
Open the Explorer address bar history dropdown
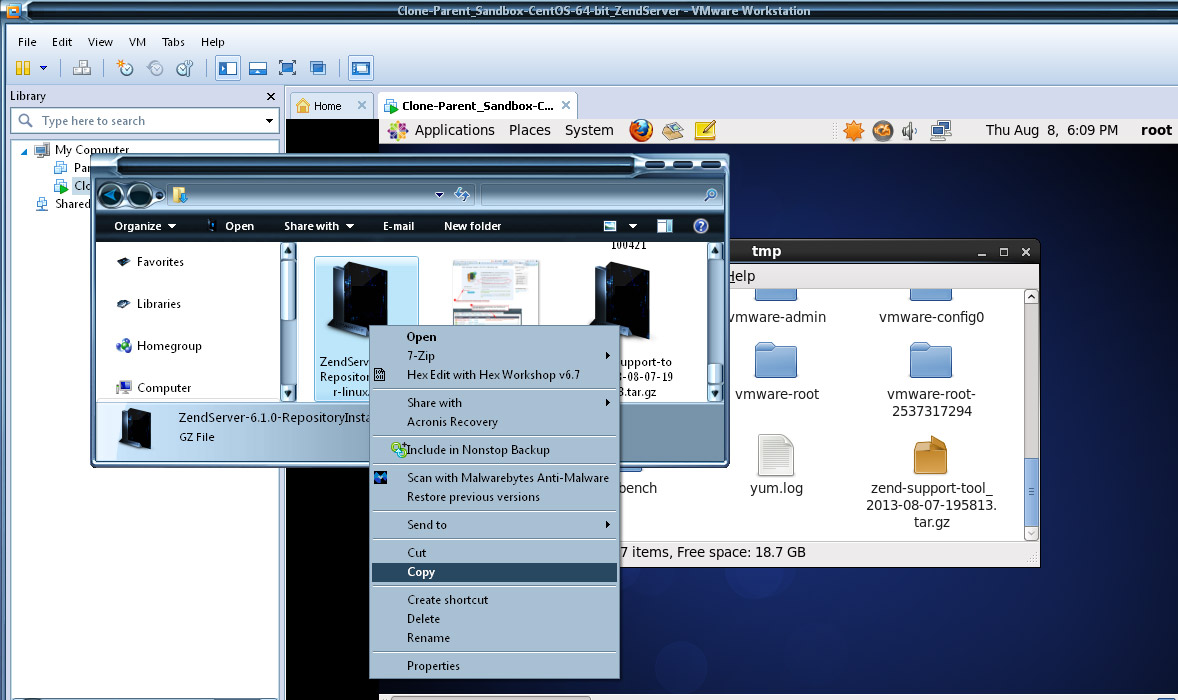pos(439,195)
